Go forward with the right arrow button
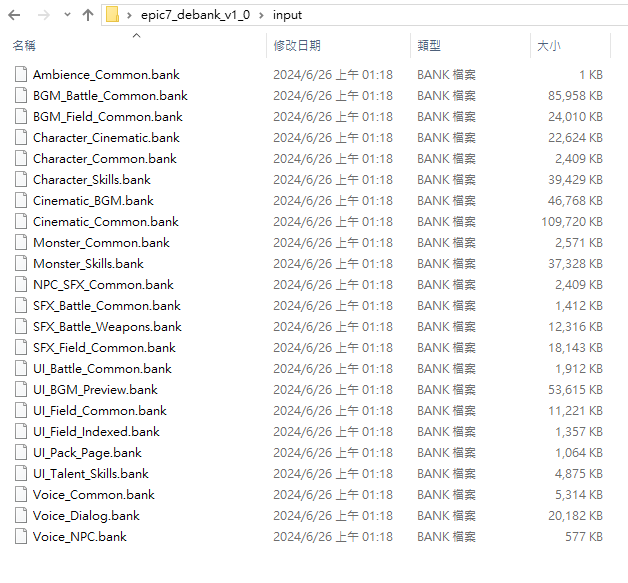This screenshot has width=628, height=583. (x=44, y=15)
